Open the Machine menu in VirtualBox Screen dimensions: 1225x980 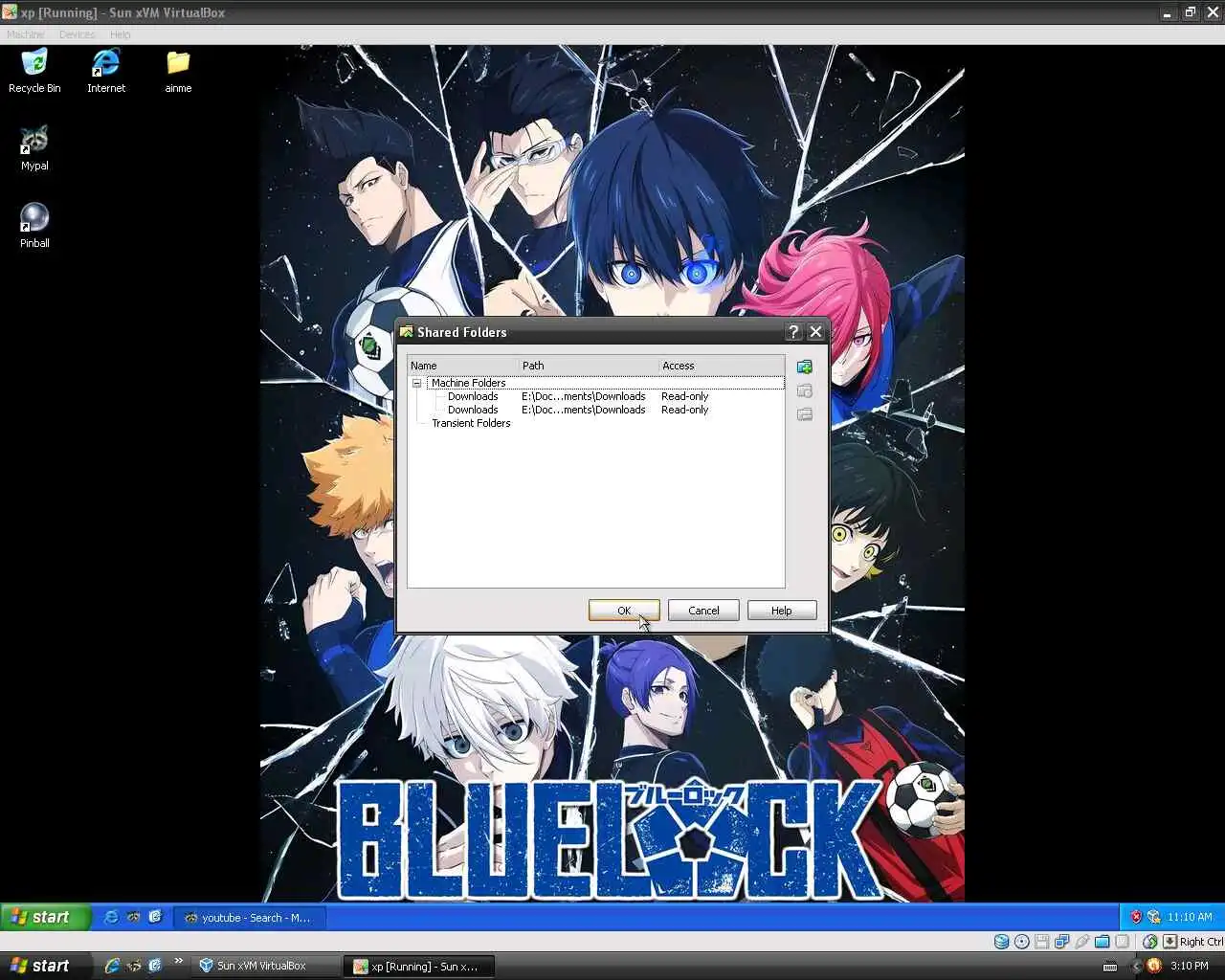pos(26,34)
